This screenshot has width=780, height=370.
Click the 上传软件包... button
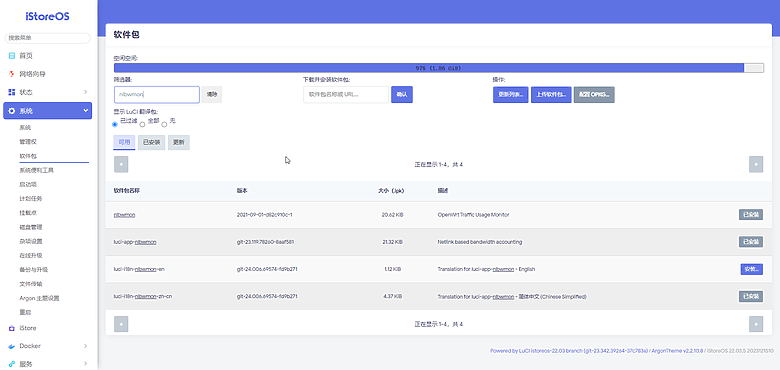551,94
